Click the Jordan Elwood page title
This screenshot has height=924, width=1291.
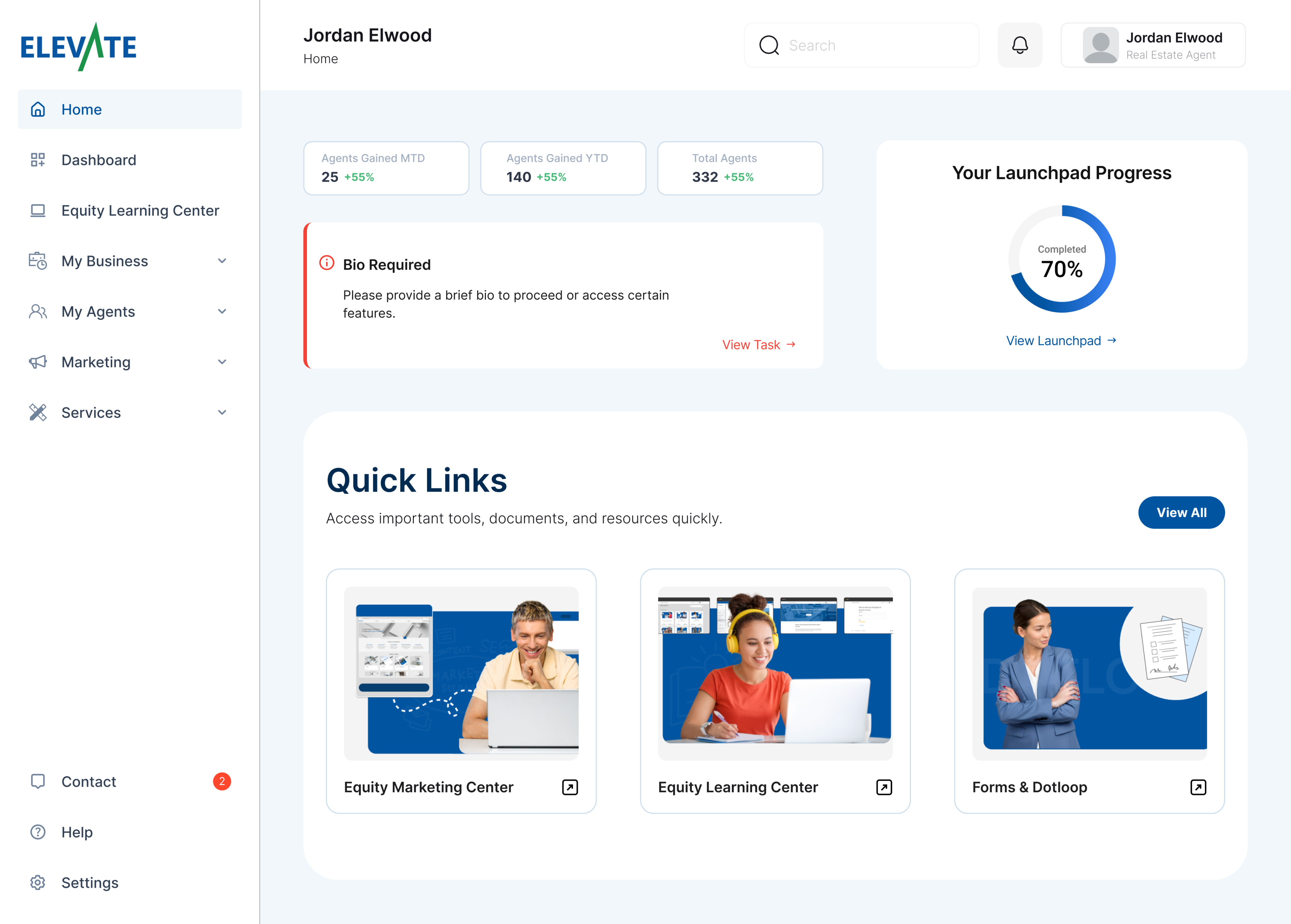coord(367,35)
